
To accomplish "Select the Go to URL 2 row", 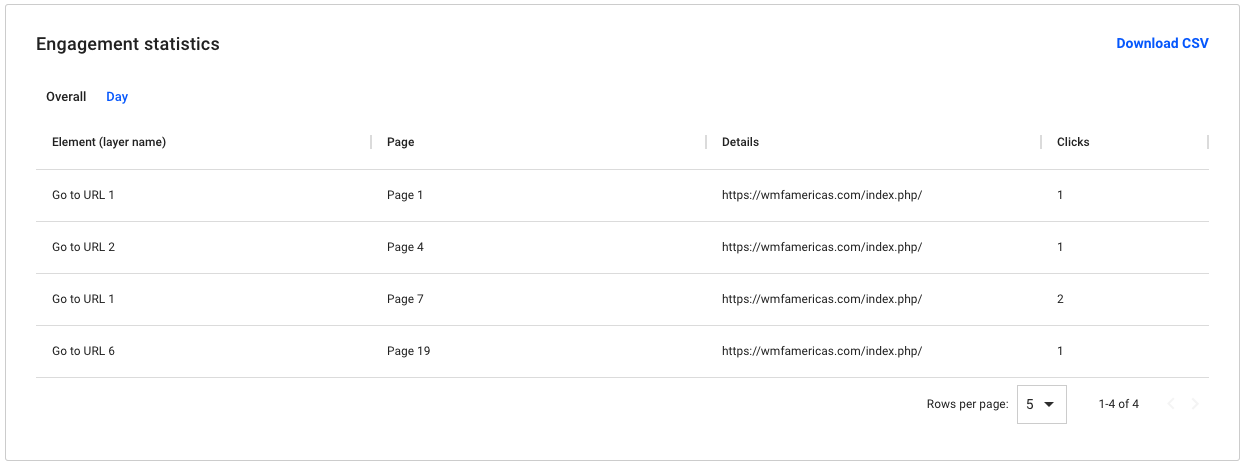I will (622, 247).
